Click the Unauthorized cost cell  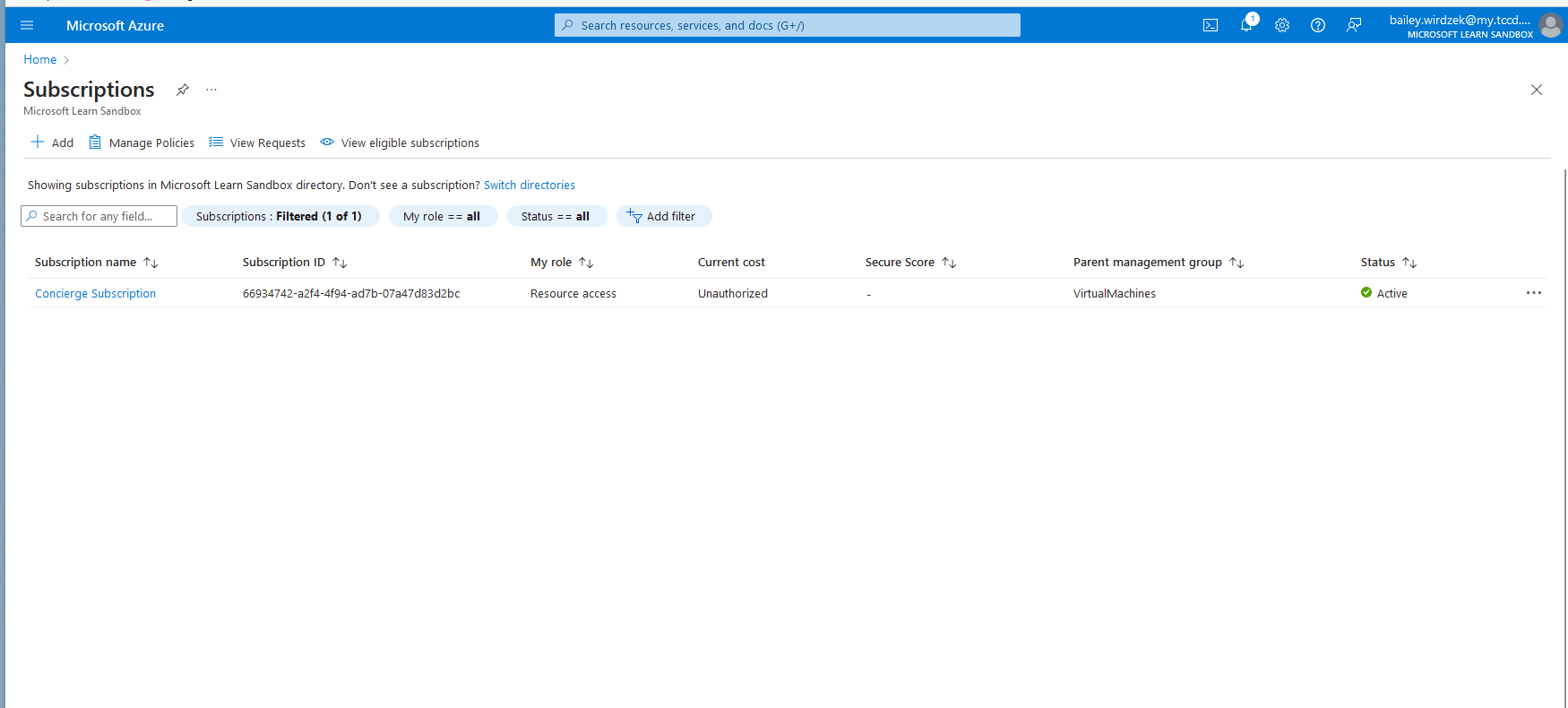click(733, 294)
